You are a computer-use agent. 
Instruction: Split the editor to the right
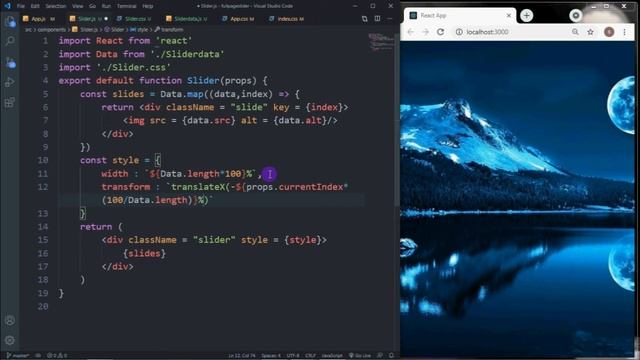pyautogui.click(x=378, y=19)
